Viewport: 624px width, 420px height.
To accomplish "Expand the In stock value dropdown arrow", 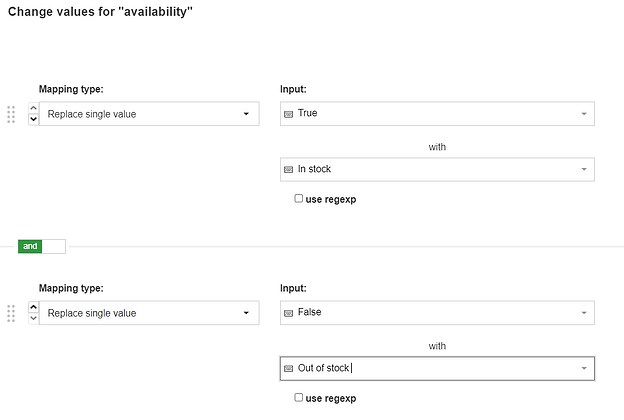I will click(584, 170).
